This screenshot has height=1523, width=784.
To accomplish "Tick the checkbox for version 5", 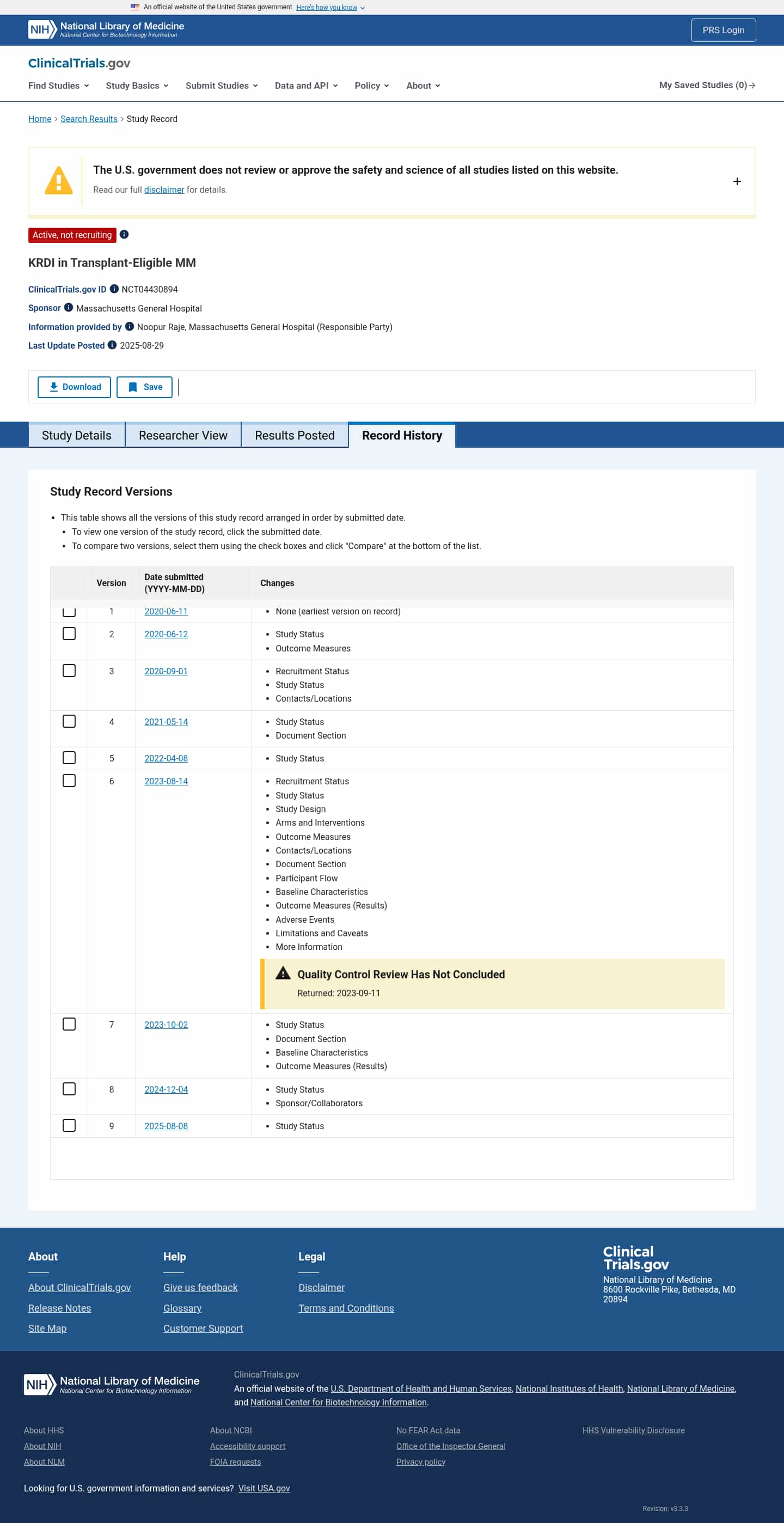I will (x=69, y=758).
